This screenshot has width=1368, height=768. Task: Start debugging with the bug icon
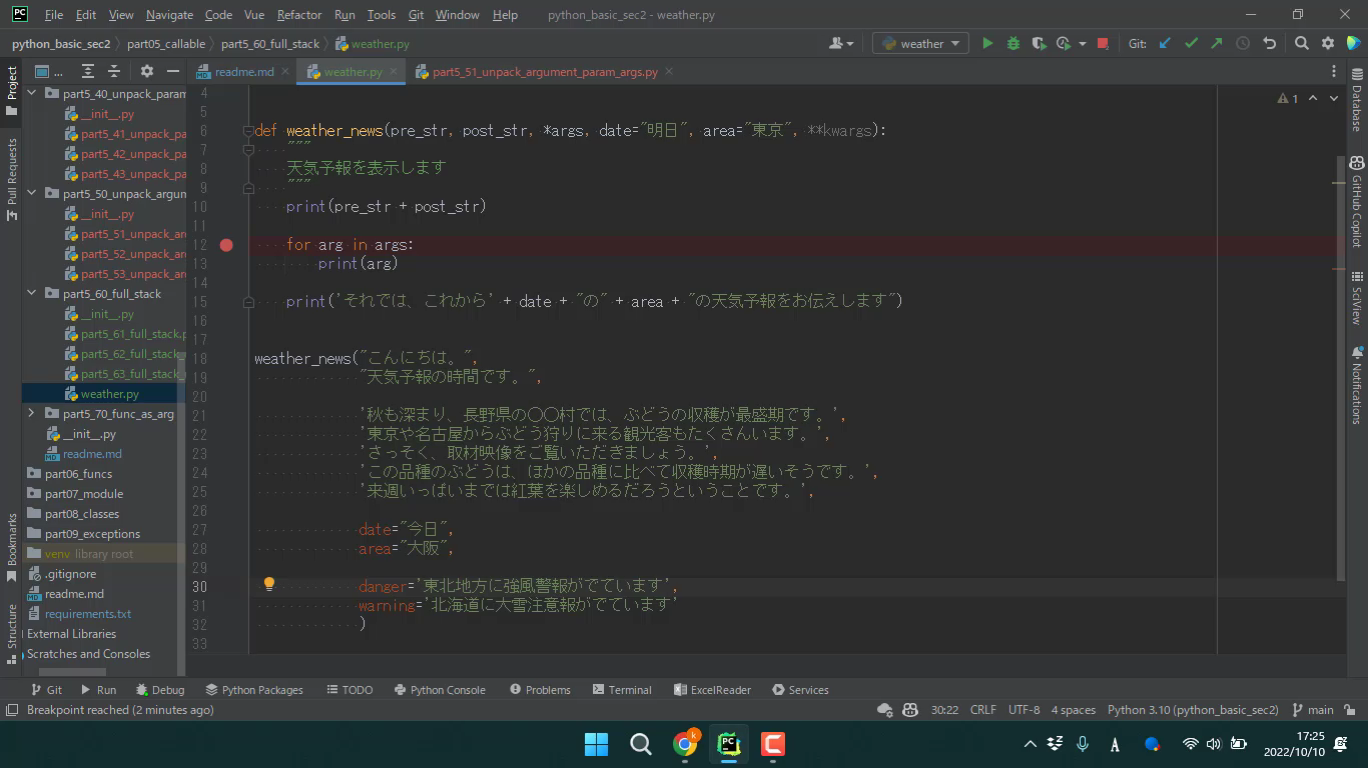click(x=1013, y=43)
